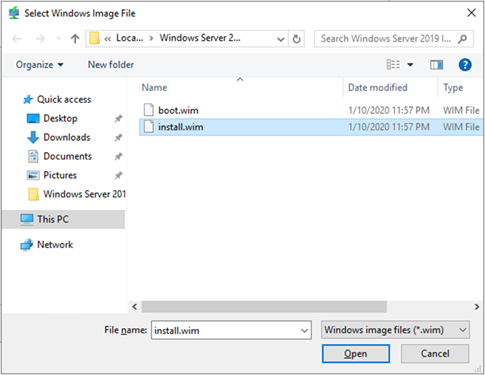The width and height of the screenshot is (485, 375).
Task: Click the pin icon next to Documents
Action: click(118, 156)
